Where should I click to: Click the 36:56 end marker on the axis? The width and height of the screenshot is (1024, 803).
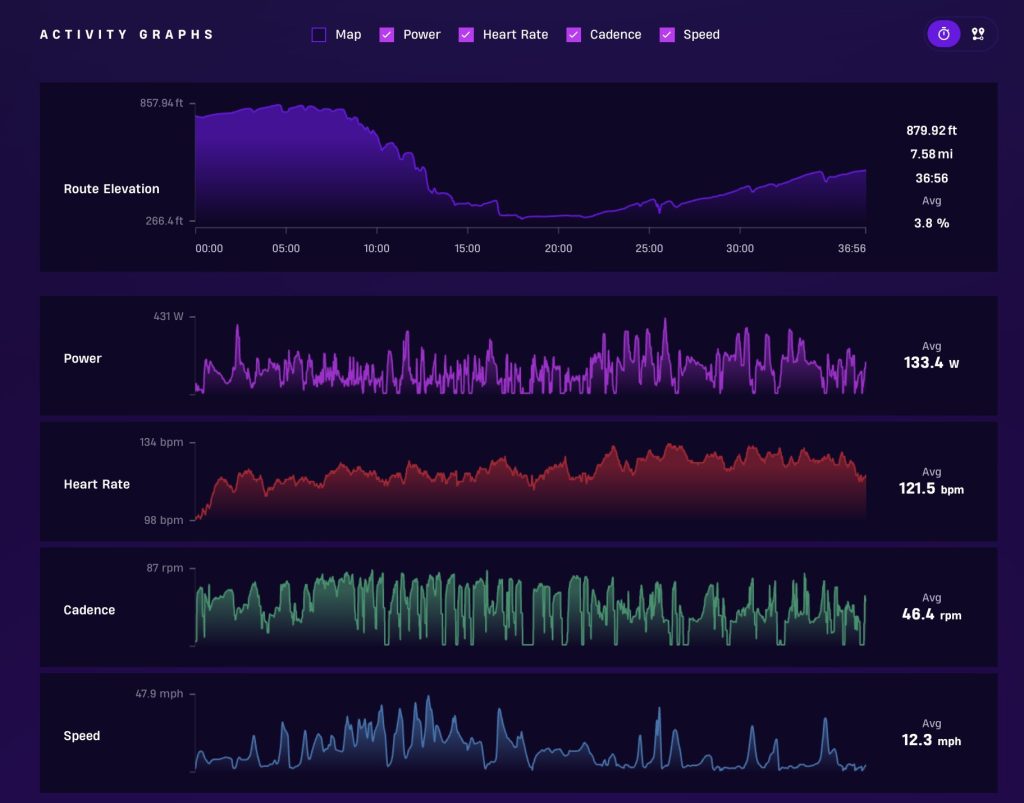(852, 249)
